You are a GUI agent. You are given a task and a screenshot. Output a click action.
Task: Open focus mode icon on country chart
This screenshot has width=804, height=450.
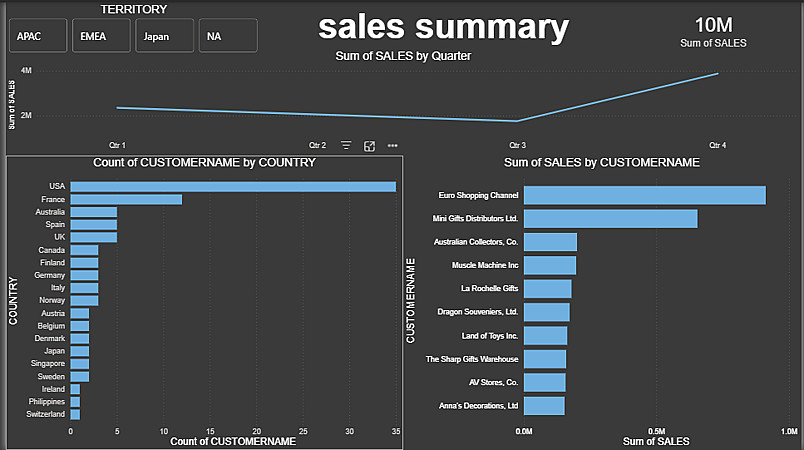[x=369, y=146]
